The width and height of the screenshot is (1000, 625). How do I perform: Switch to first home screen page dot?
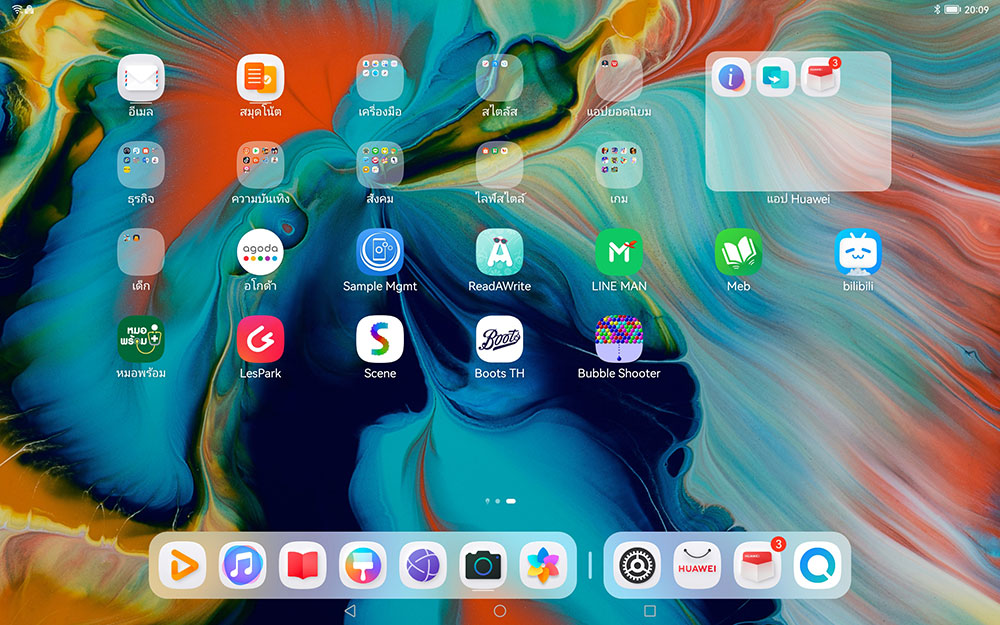coord(487,500)
